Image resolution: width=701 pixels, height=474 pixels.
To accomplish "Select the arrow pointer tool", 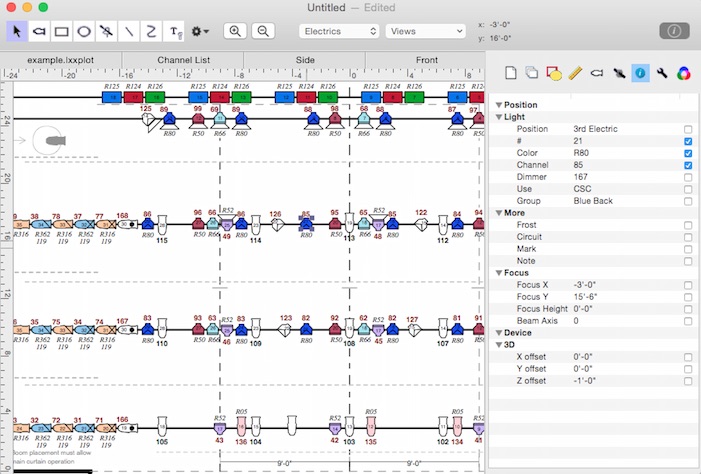I will point(17,31).
